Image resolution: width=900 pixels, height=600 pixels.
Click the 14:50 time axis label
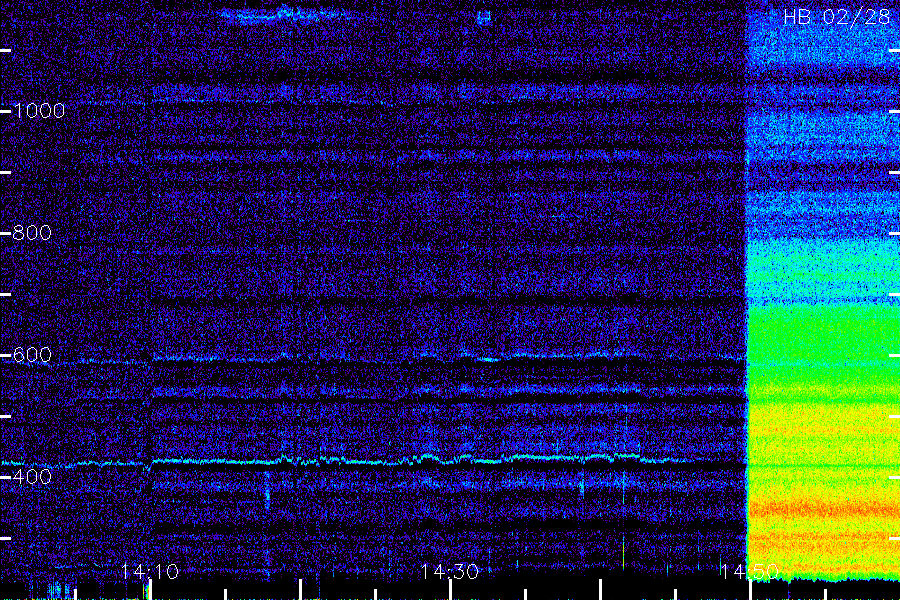pyautogui.click(x=750, y=571)
